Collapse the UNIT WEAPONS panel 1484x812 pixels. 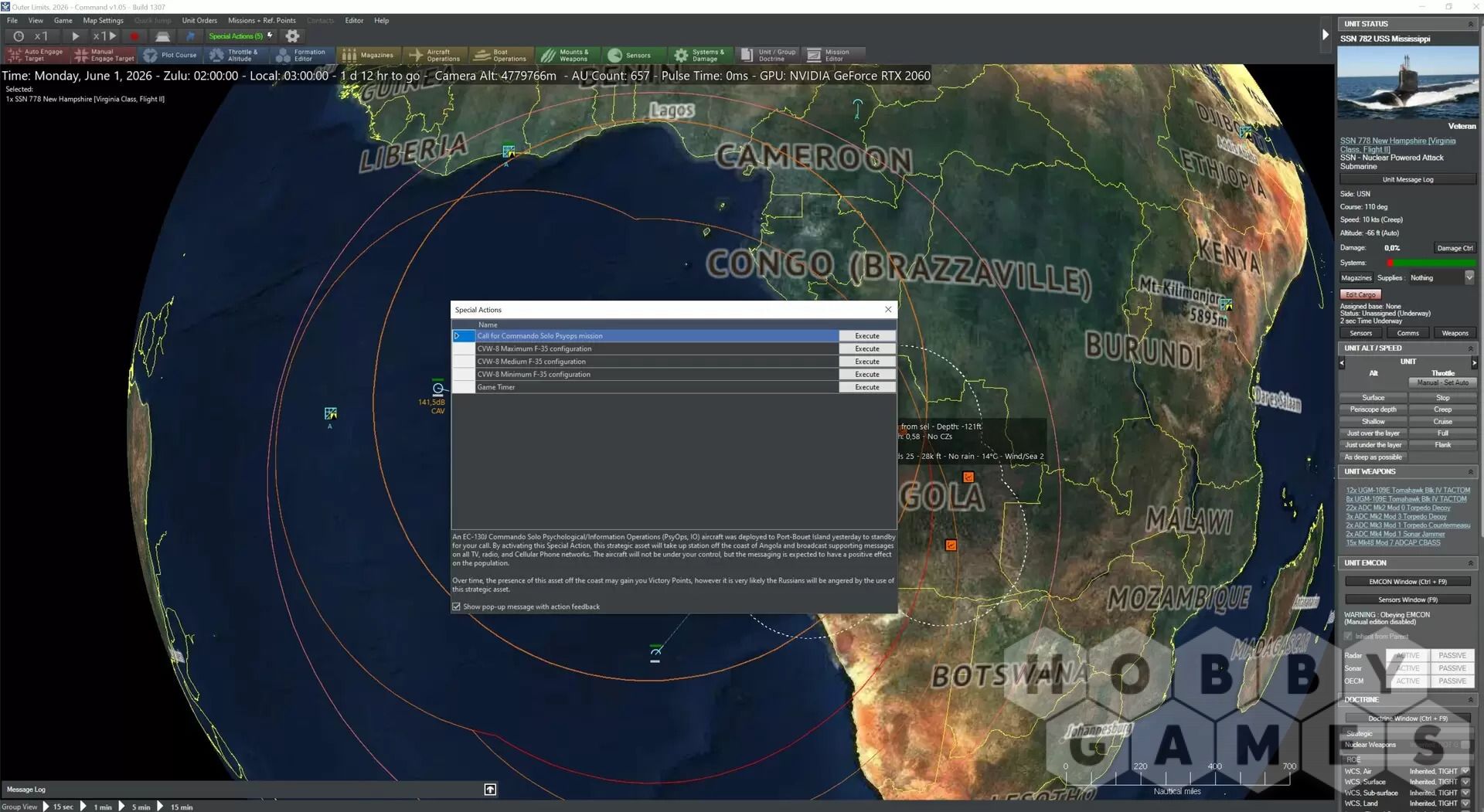[x=1470, y=472]
